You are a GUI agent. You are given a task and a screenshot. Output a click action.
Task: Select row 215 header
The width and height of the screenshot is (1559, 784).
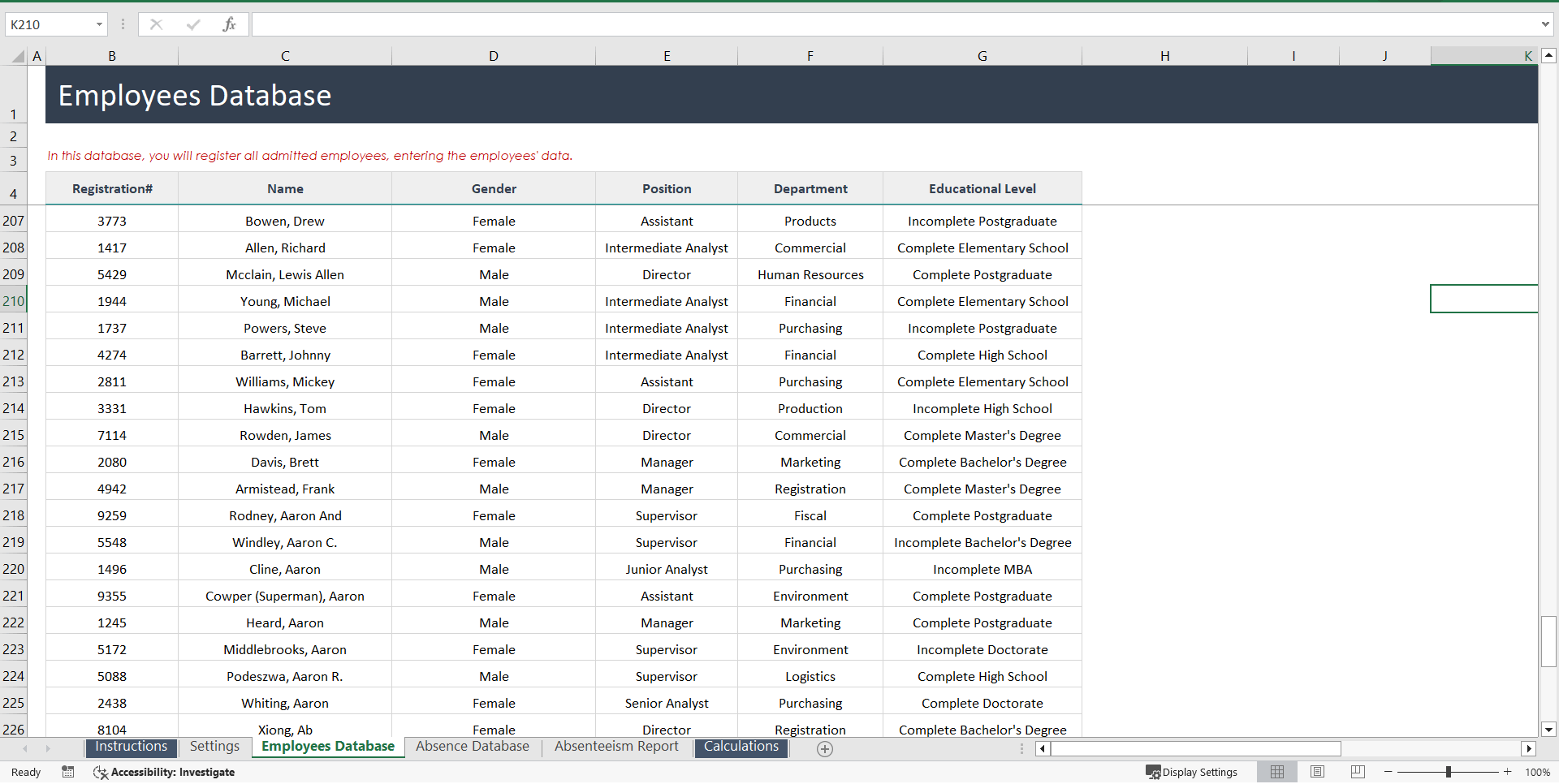tap(14, 435)
